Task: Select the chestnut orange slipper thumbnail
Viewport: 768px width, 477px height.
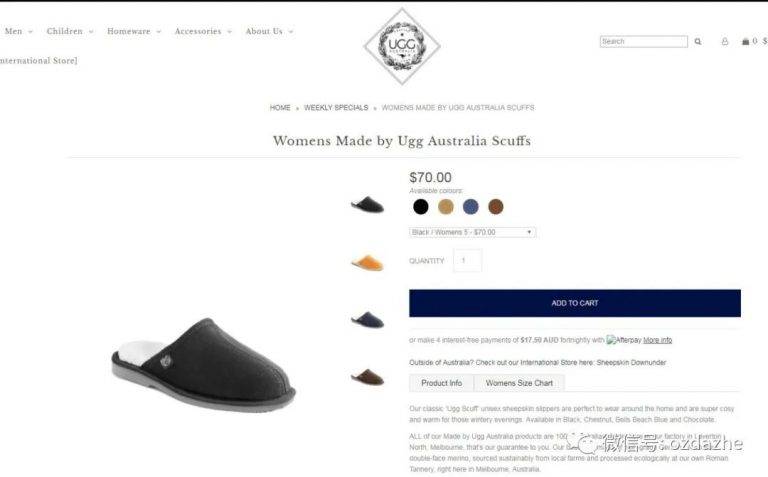Action: 367,262
